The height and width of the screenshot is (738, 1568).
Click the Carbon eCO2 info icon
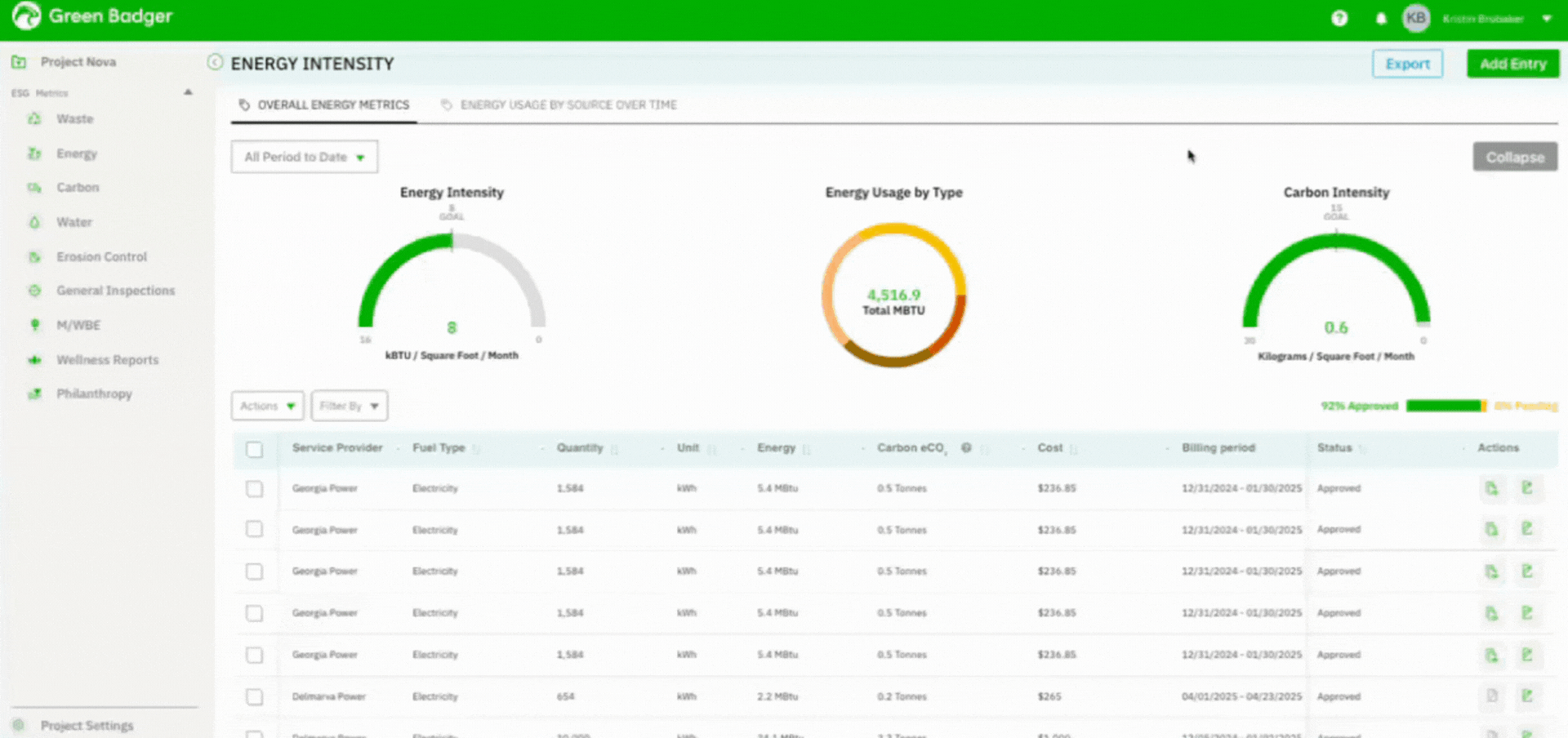click(x=966, y=447)
